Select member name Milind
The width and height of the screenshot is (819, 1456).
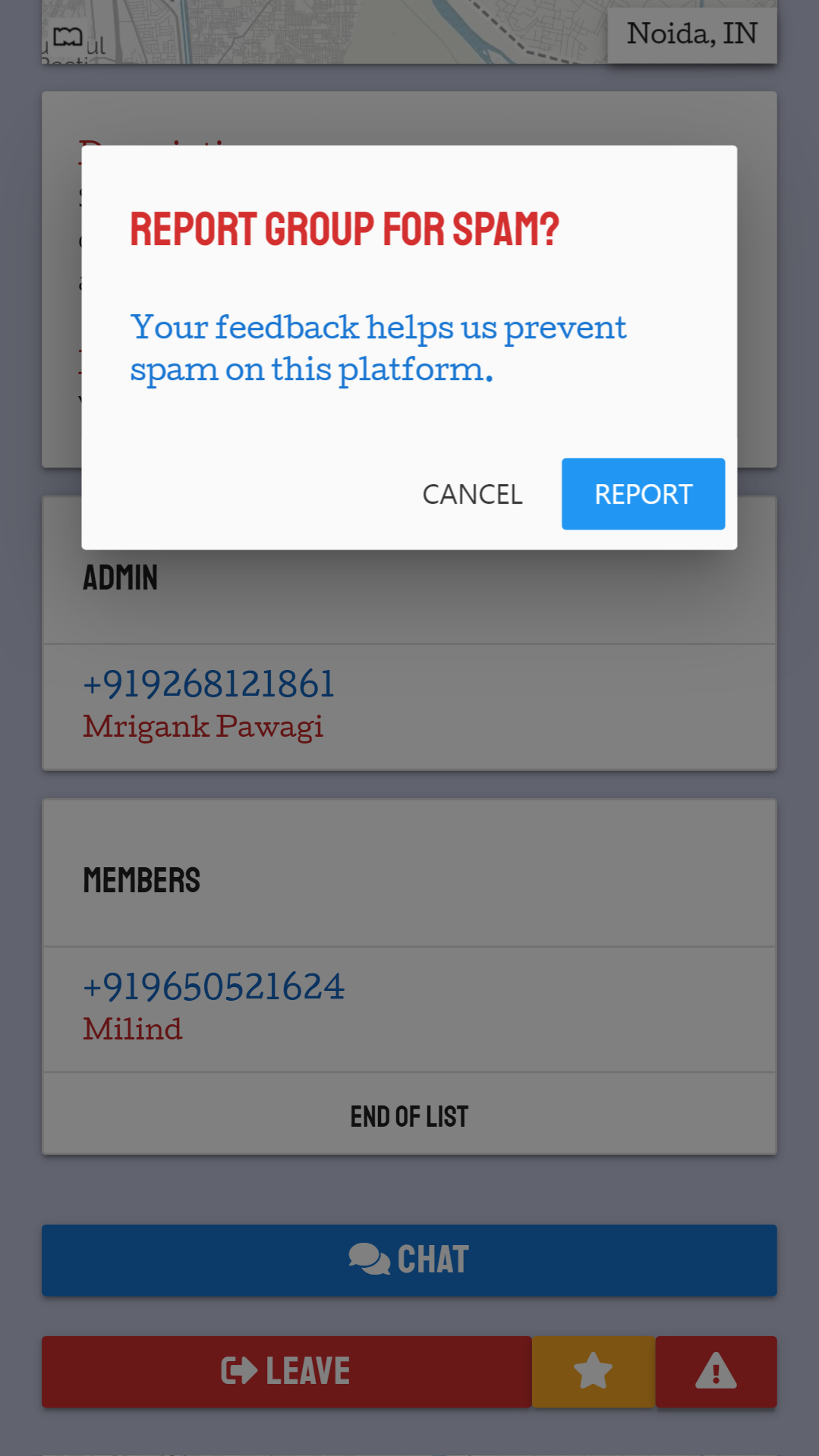133,1029
